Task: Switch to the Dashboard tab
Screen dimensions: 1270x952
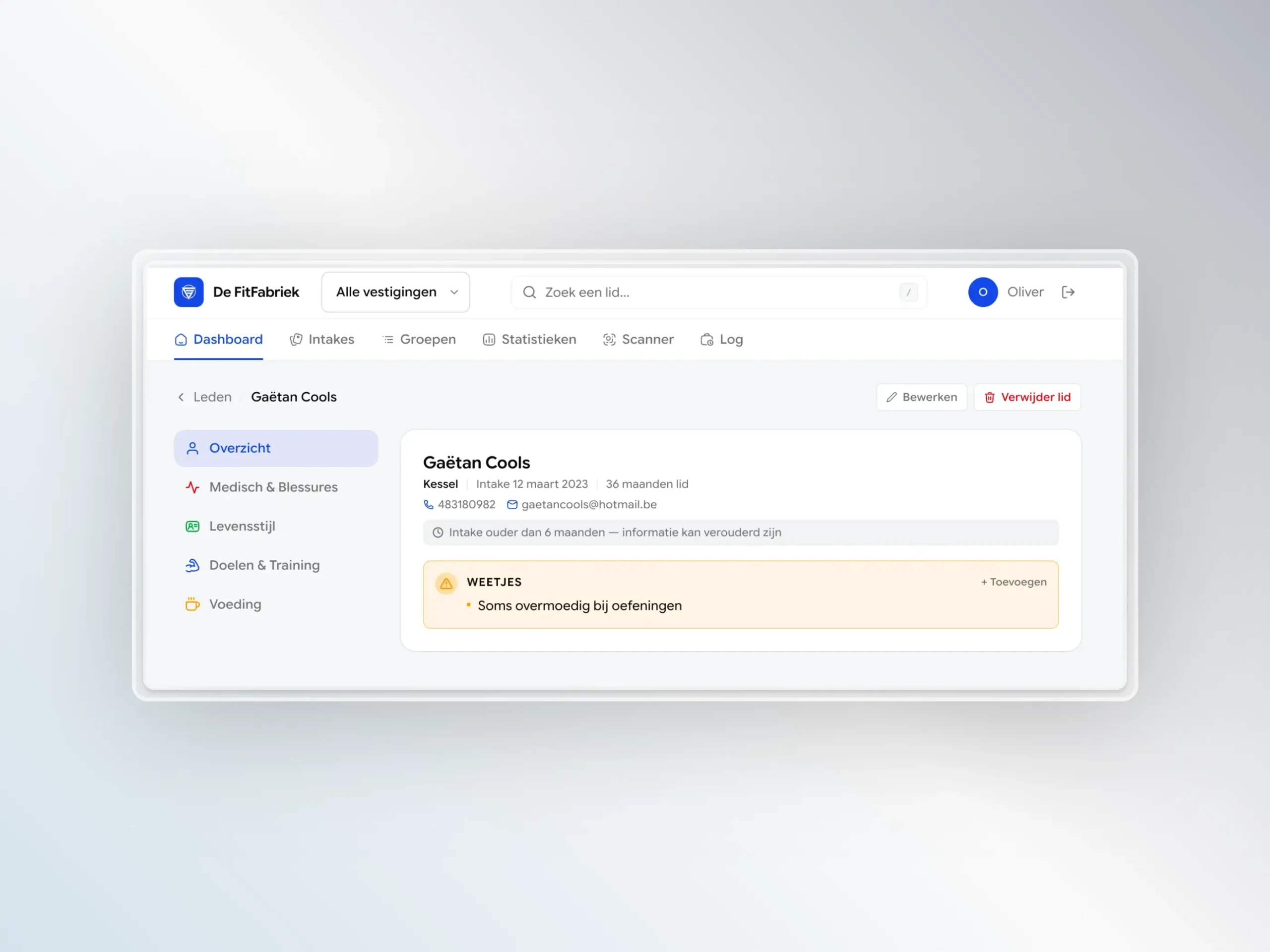Action: (219, 340)
